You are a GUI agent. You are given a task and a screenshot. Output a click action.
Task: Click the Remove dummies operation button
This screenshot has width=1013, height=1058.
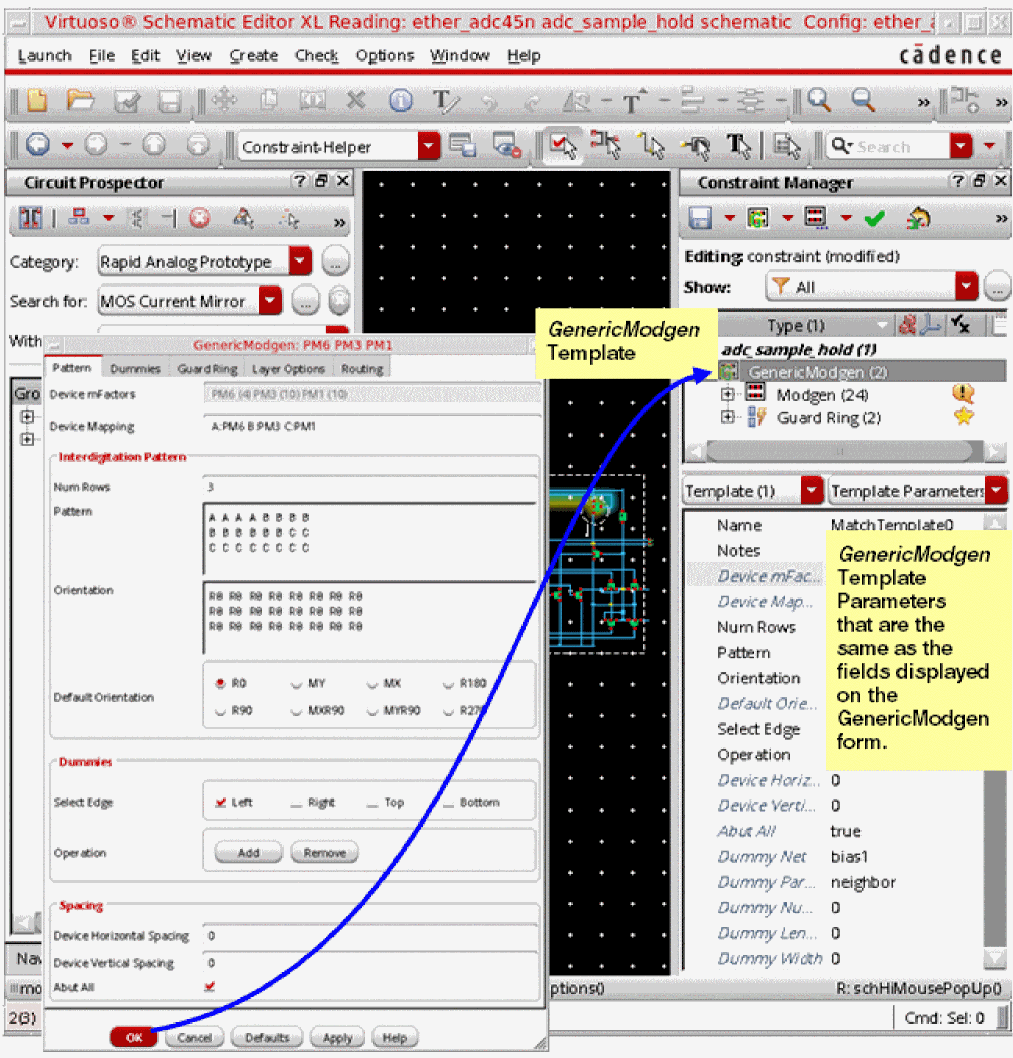click(x=325, y=852)
